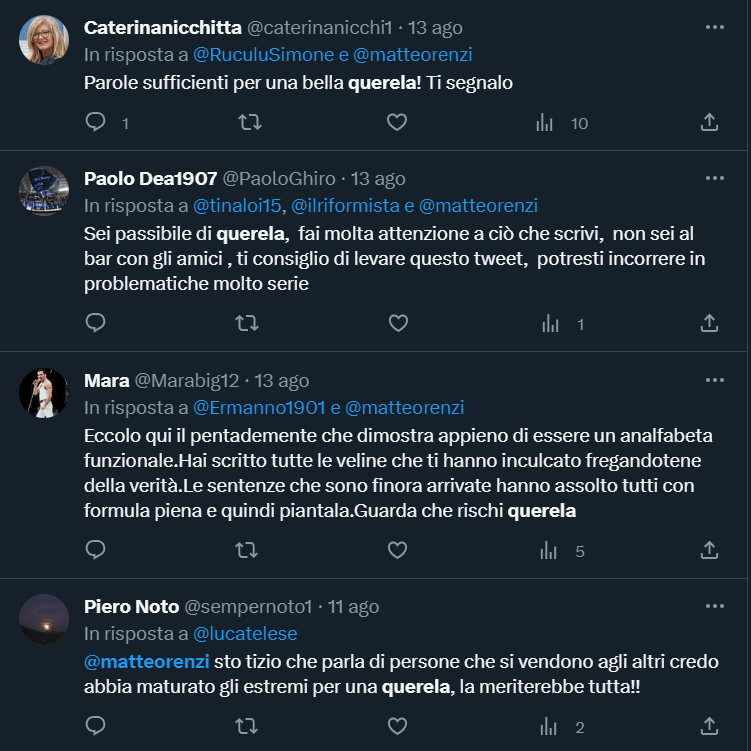Open the 13 ago timestamp on Paolo's tweet
The width and height of the screenshot is (751, 751).
point(379,179)
